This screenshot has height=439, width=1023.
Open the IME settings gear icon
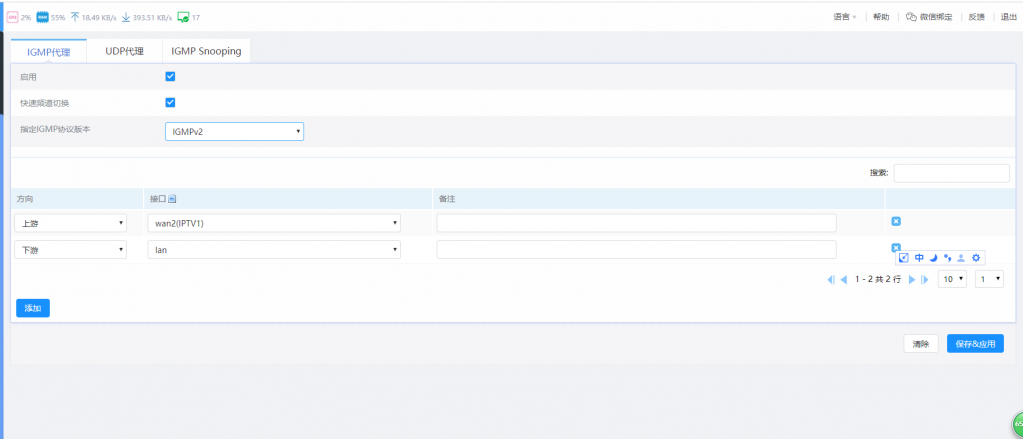976,258
